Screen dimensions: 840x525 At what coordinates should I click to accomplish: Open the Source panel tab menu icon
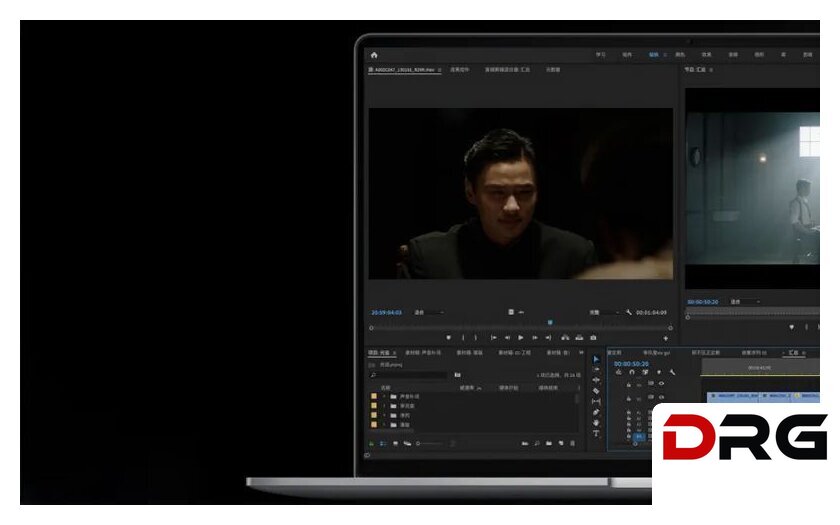(x=440, y=70)
